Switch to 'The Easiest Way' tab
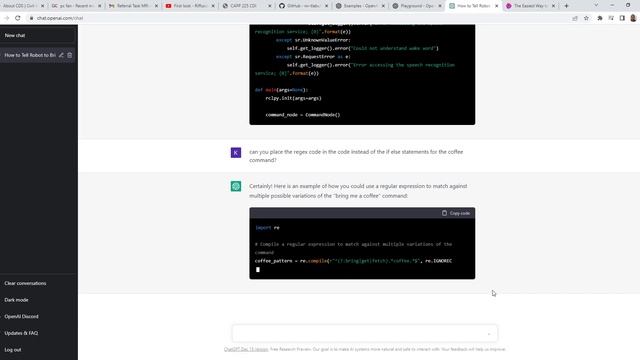The width and height of the screenshot is (640, 360). click(530, 6)
